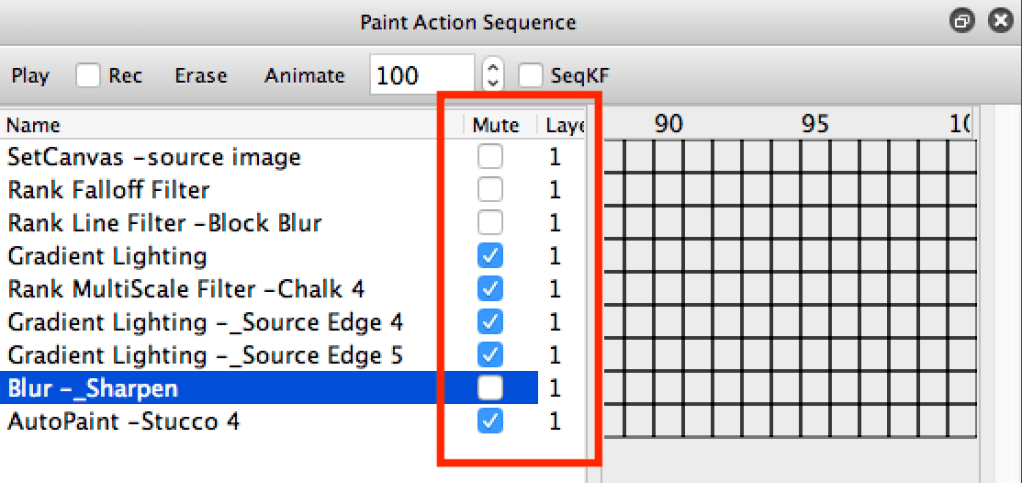Click the frame count field showing 100
The image size is (1022, 483).
pyautogui.click(x=420, y=76)
